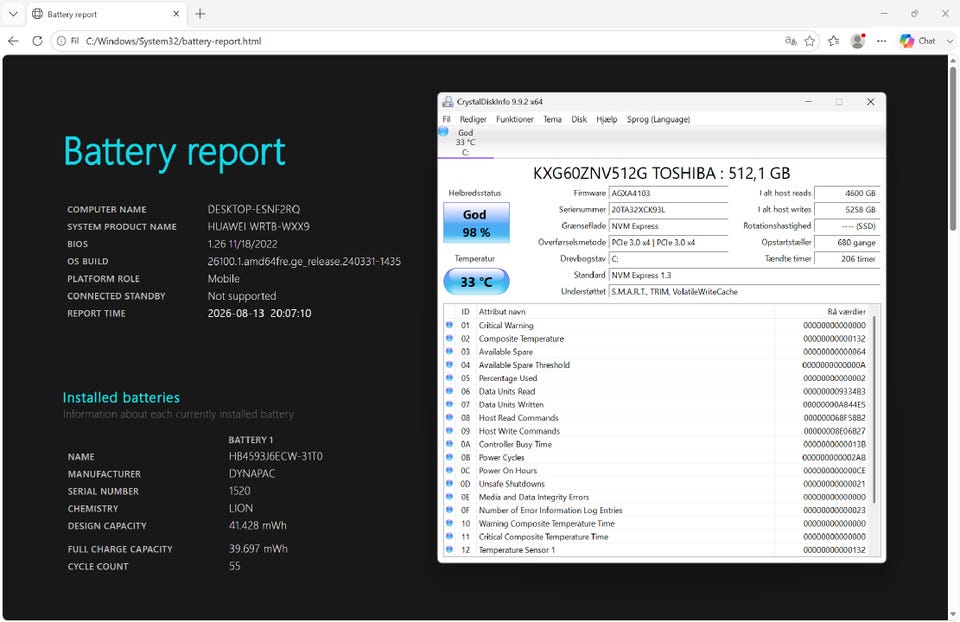
Task: Select the Media and Data Integrity Errors row
Action: coord(656,497)
